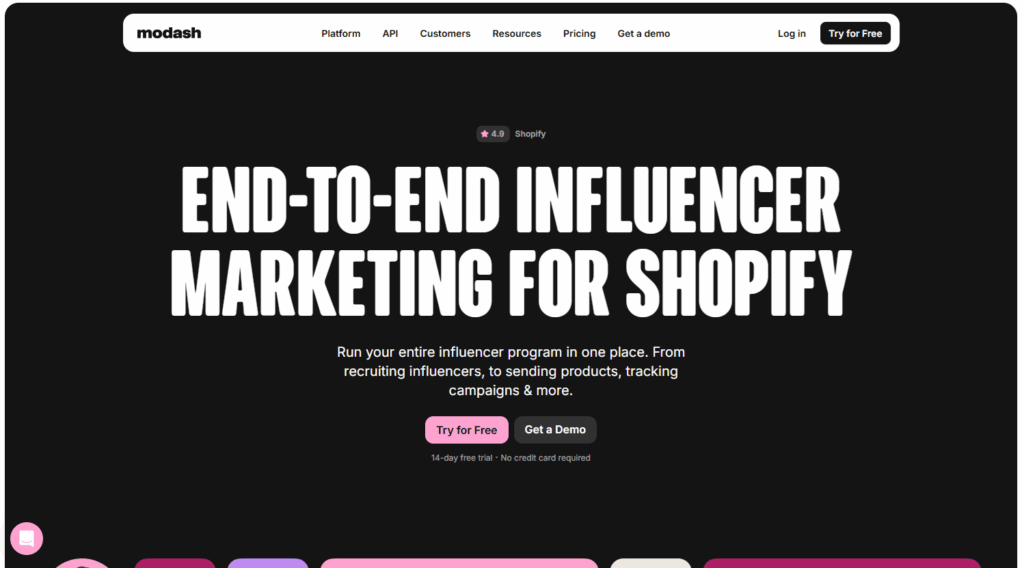Click the beige card at the bottom

click(650, 562)
